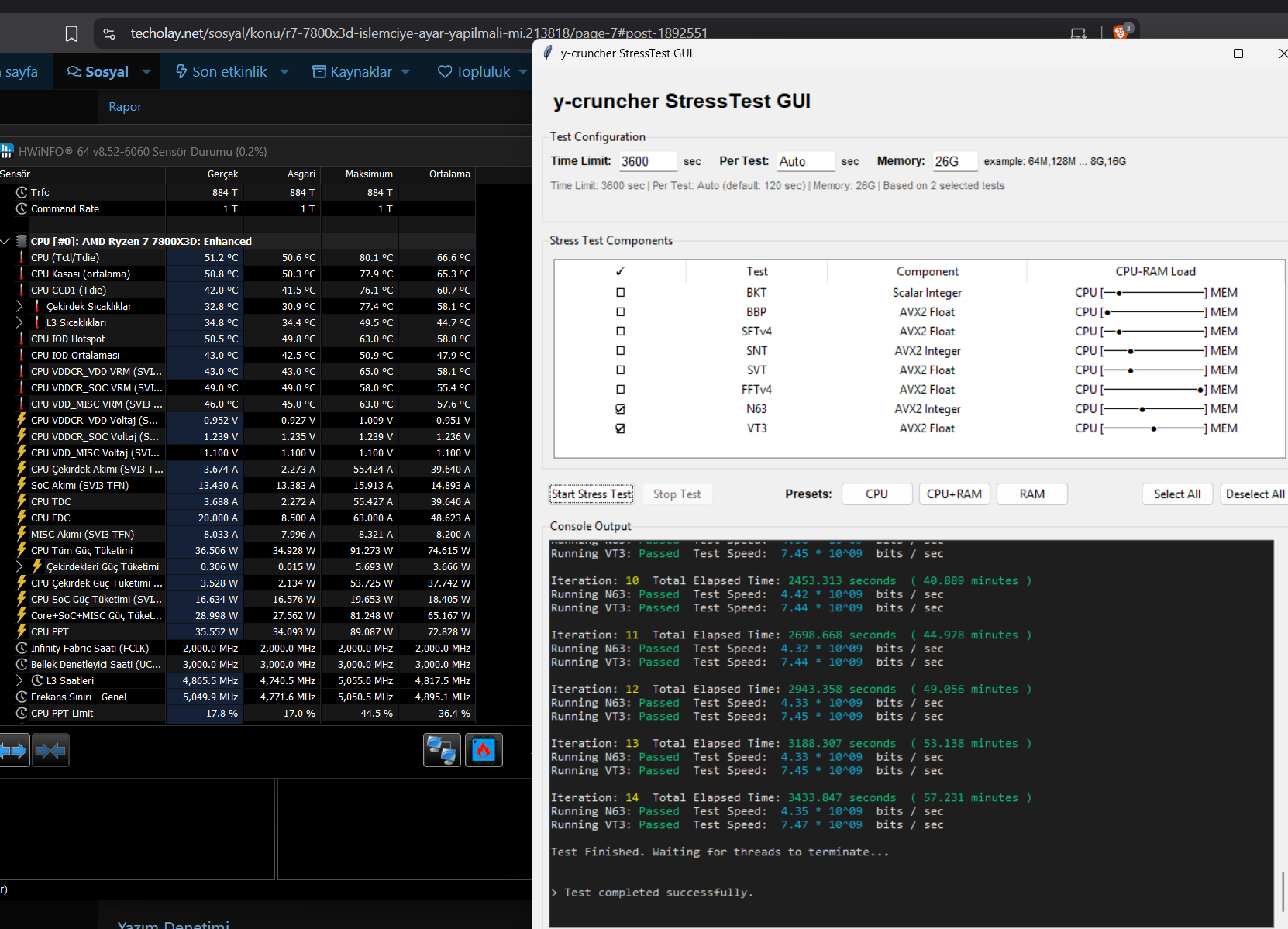
Task: Click the flame icon button in HWiNFO
Action: click(484, 750)
